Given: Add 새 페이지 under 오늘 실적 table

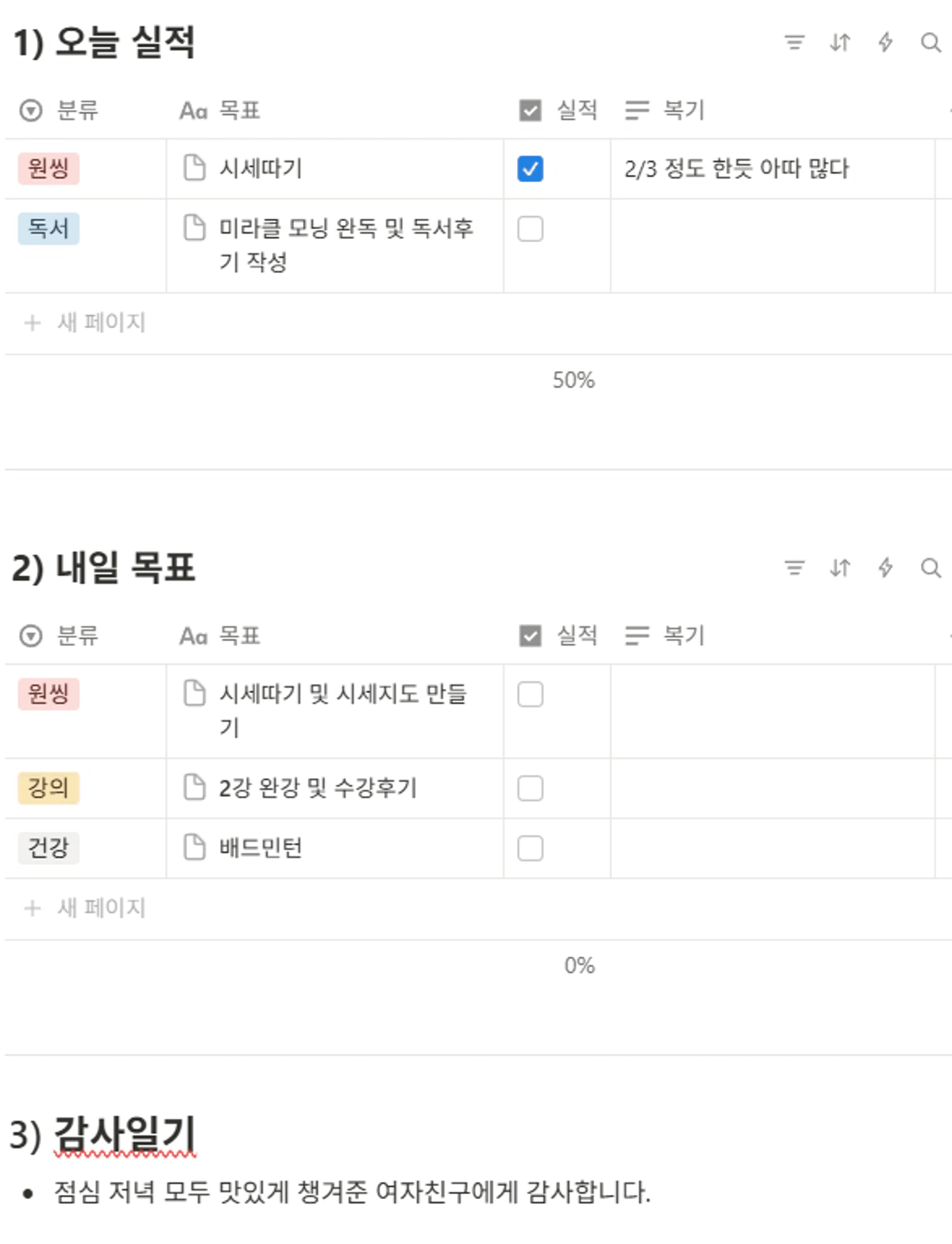Looking at the screenshot, I should click(85, 323).
